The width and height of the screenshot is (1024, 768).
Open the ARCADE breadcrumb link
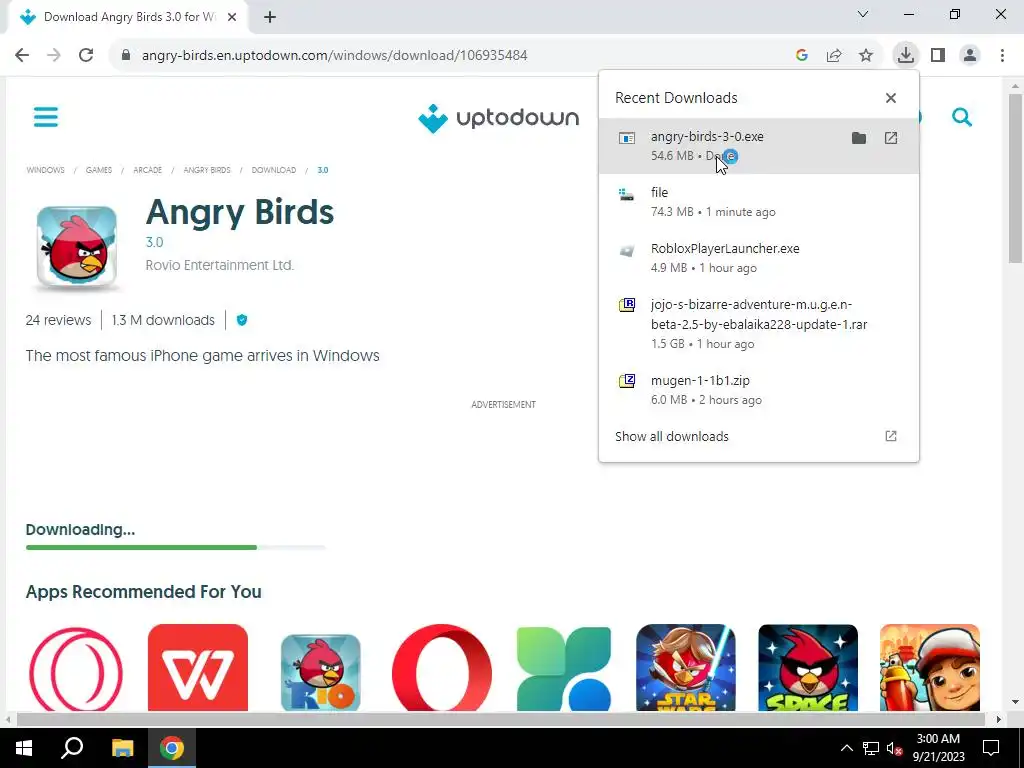pyautogui.click(x=148, y=170)
